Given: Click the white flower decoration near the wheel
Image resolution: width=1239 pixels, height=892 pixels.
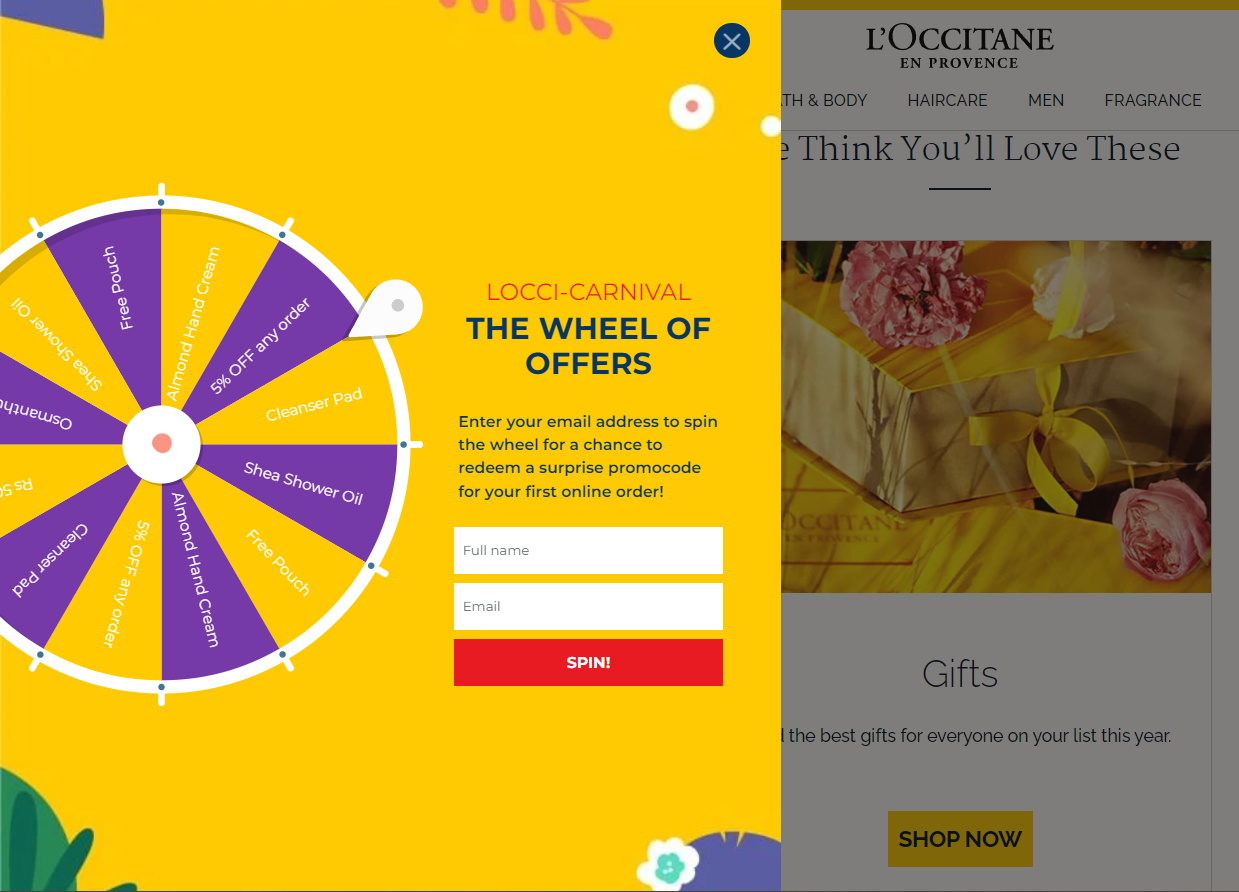Looking at the screenshot, I should coord(692,107).
